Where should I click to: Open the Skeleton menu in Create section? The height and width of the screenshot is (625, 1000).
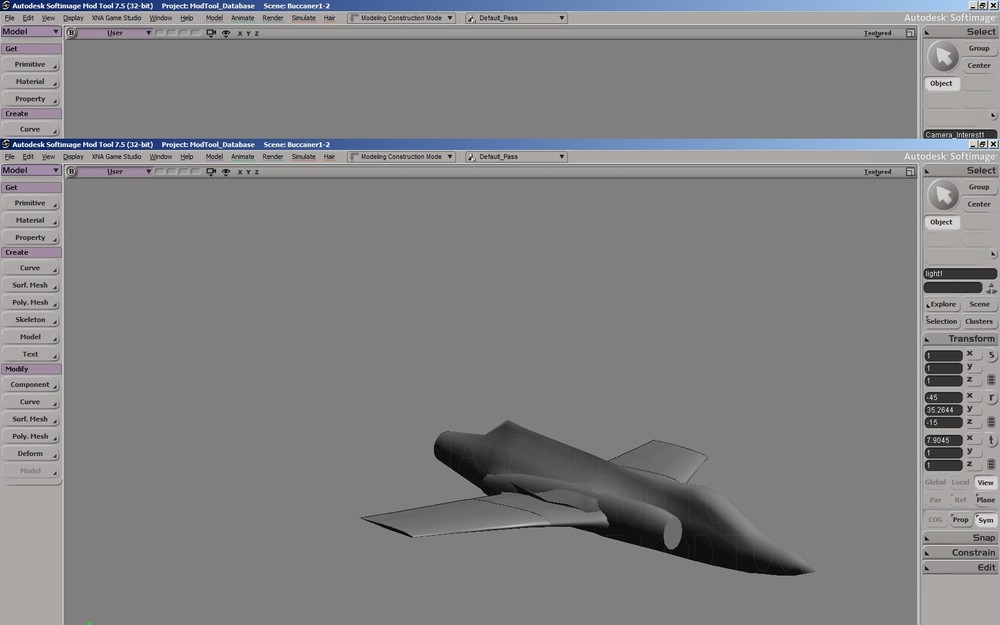tap(31, 320)
